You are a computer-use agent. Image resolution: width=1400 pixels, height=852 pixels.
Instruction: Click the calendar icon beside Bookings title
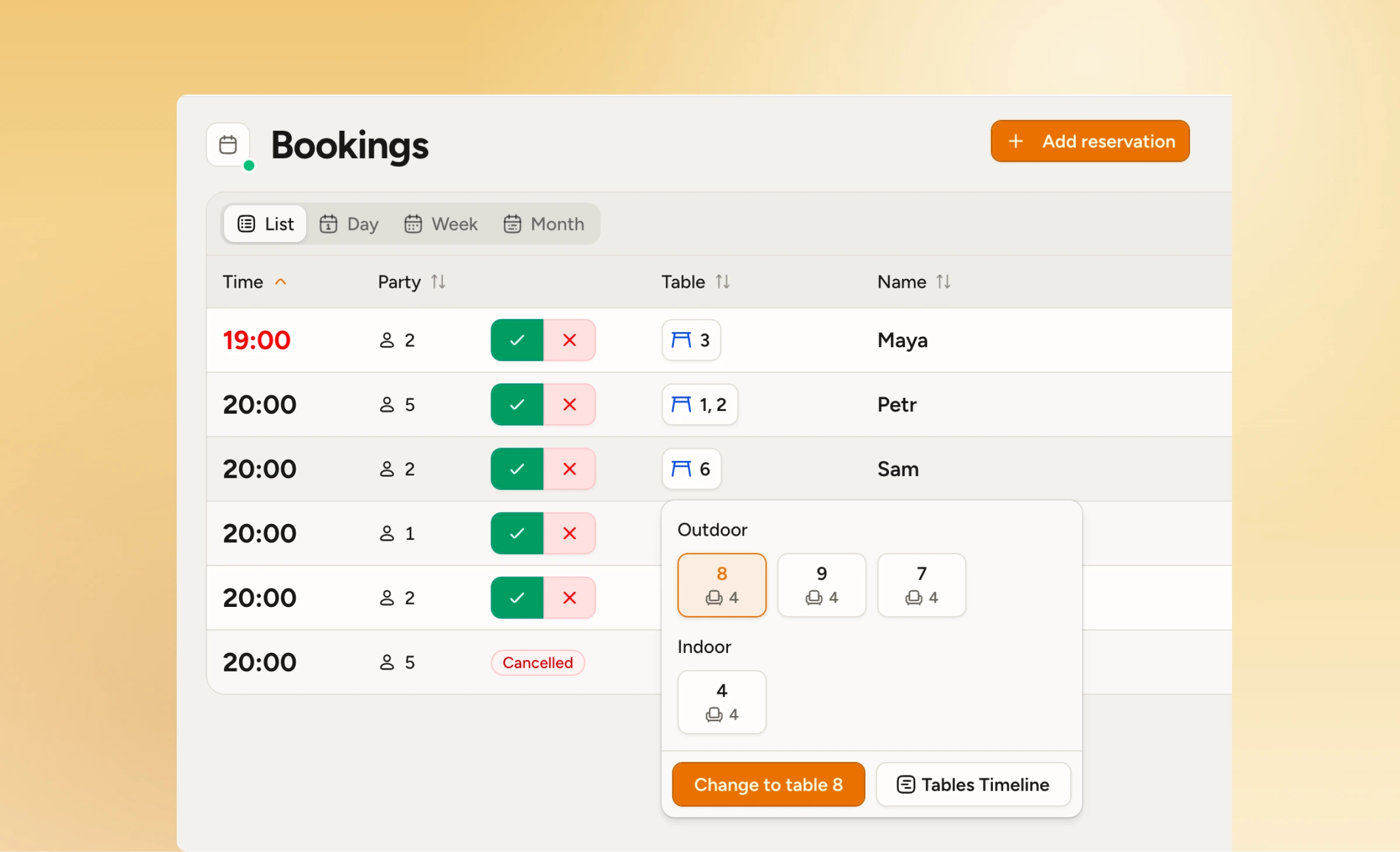click(x=228, y=145)
